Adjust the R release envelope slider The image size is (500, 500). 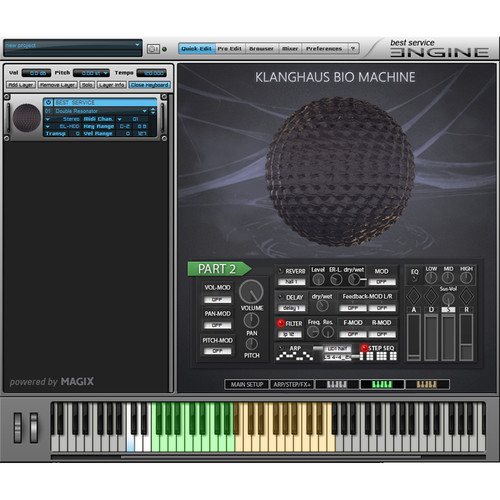[466, 337]
